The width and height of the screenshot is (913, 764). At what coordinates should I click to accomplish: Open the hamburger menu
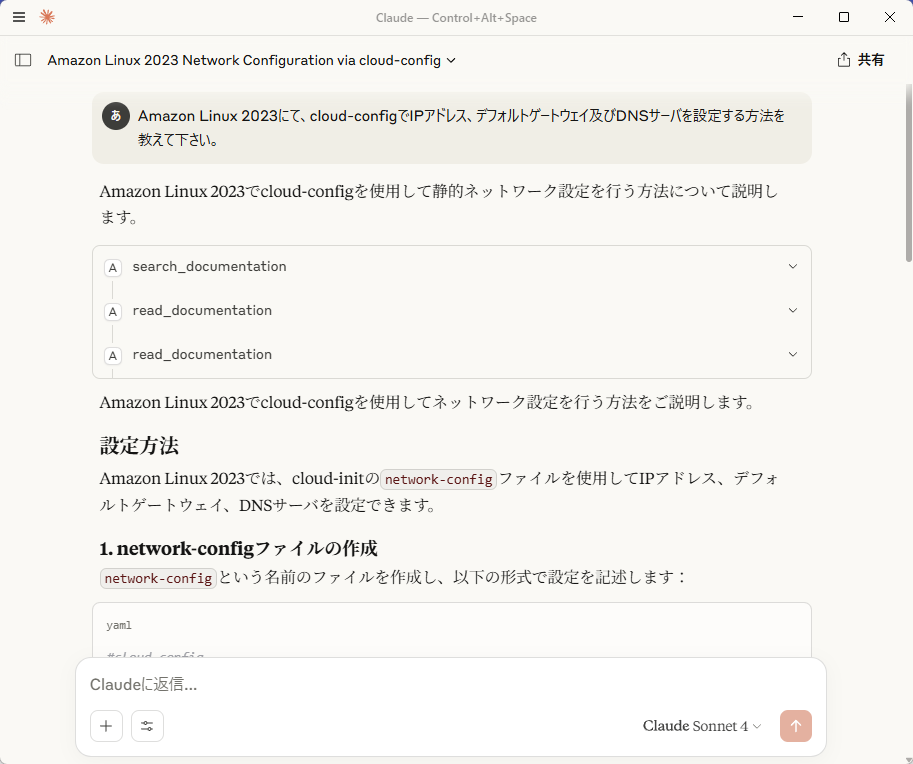[x=19, y=17]
